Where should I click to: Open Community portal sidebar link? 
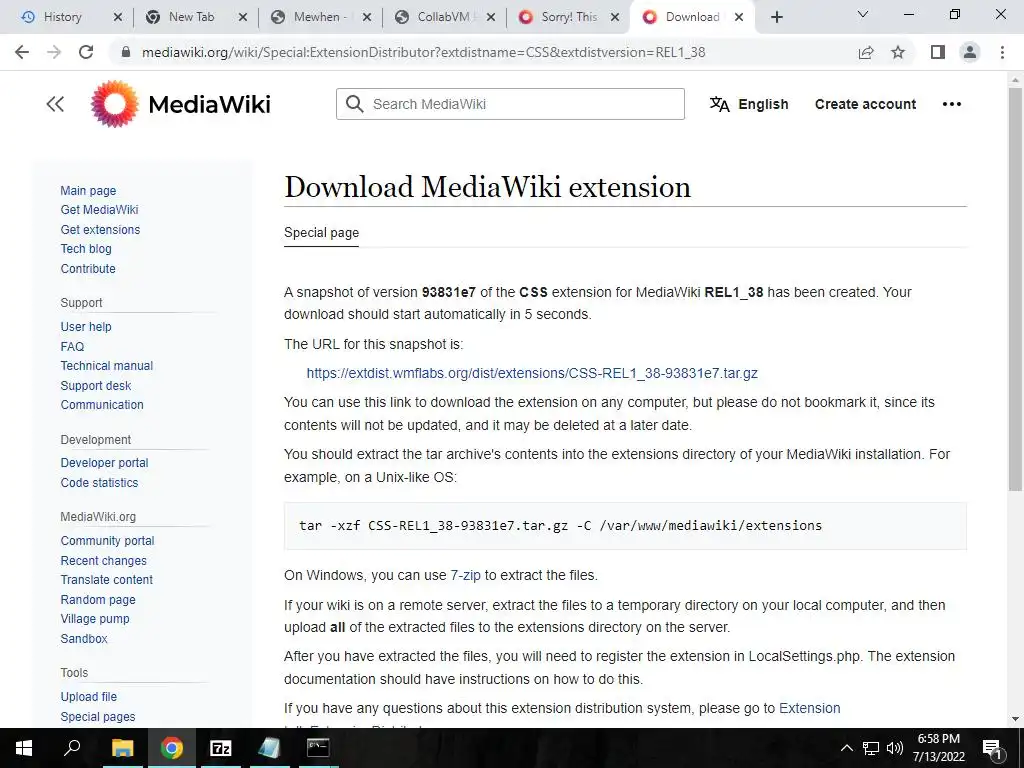107,541
